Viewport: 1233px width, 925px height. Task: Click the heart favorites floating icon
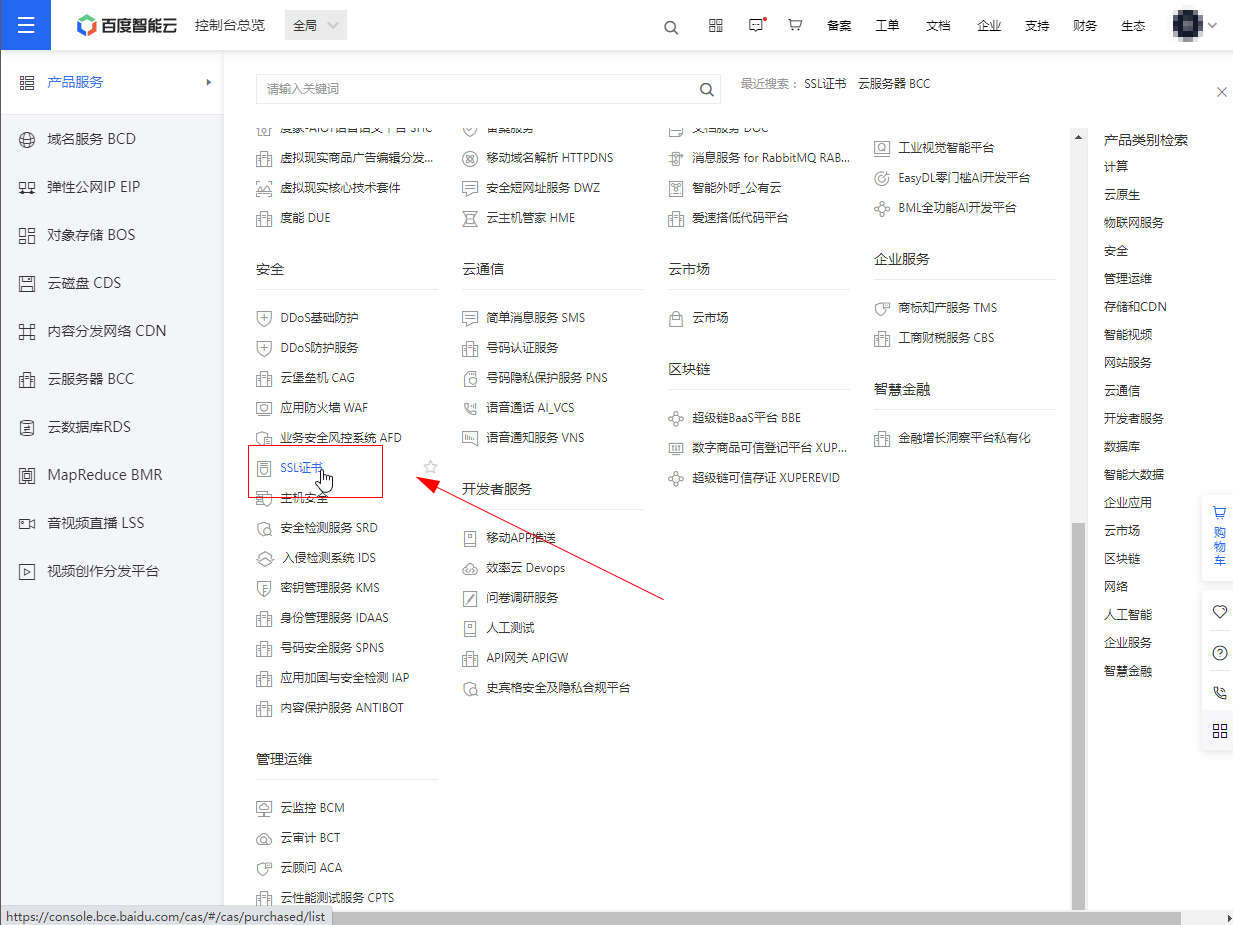click(1219, 612)
